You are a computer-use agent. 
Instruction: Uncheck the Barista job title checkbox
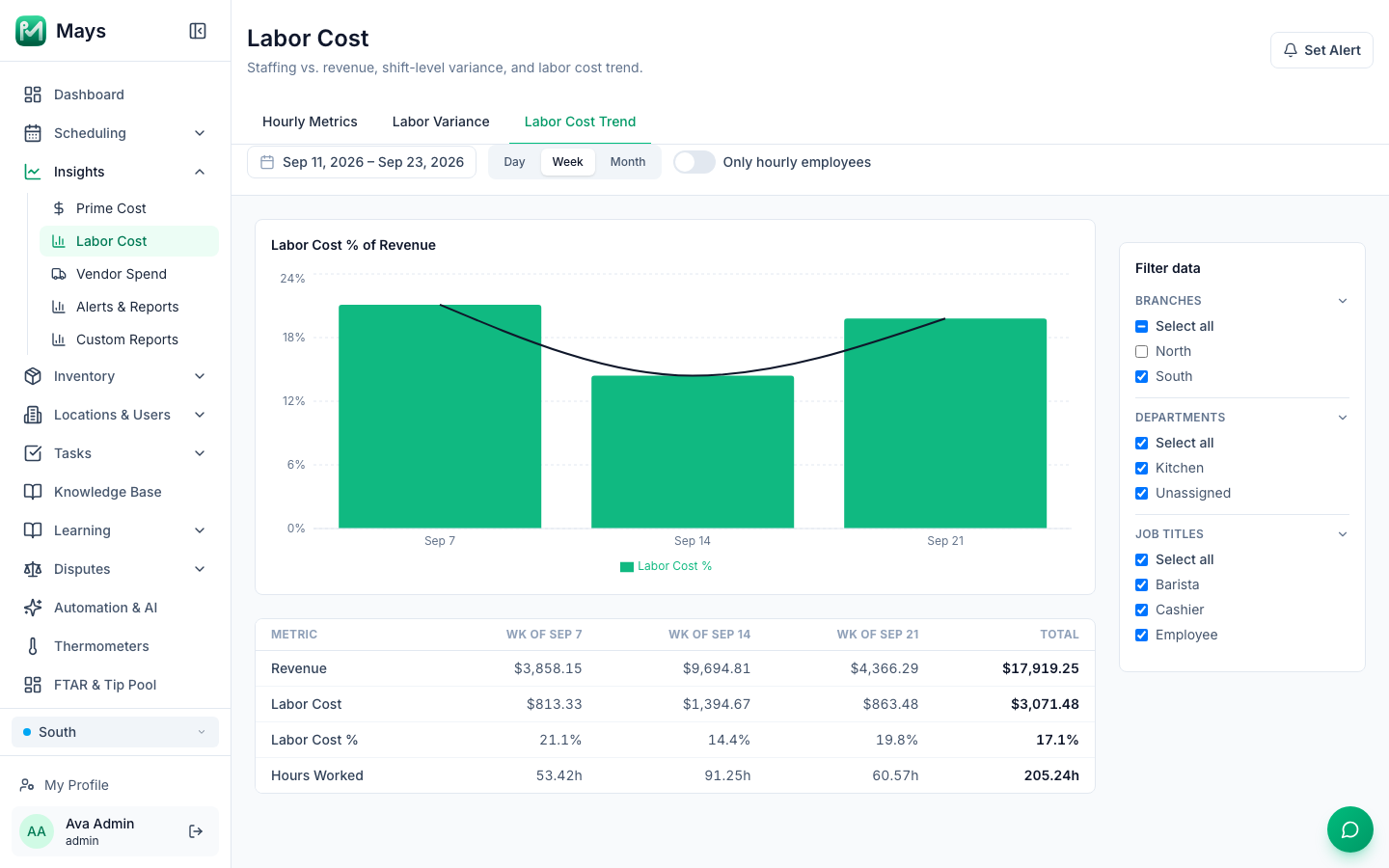1142,584
